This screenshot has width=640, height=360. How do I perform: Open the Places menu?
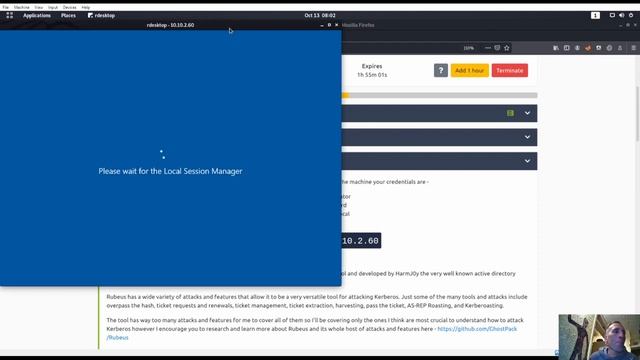click(x=68, y=16)
